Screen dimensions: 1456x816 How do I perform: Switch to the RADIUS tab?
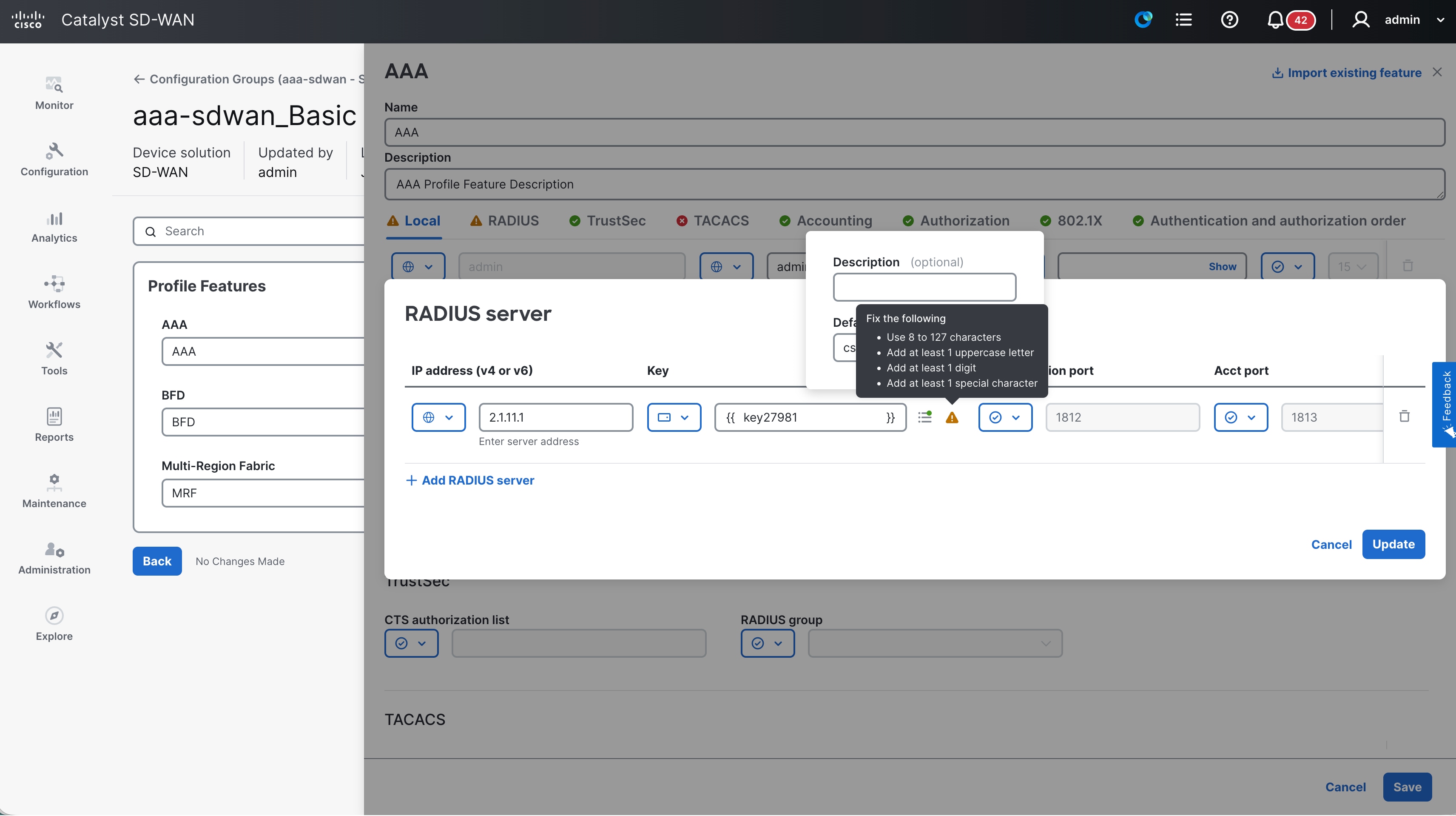tap(504, 221)
